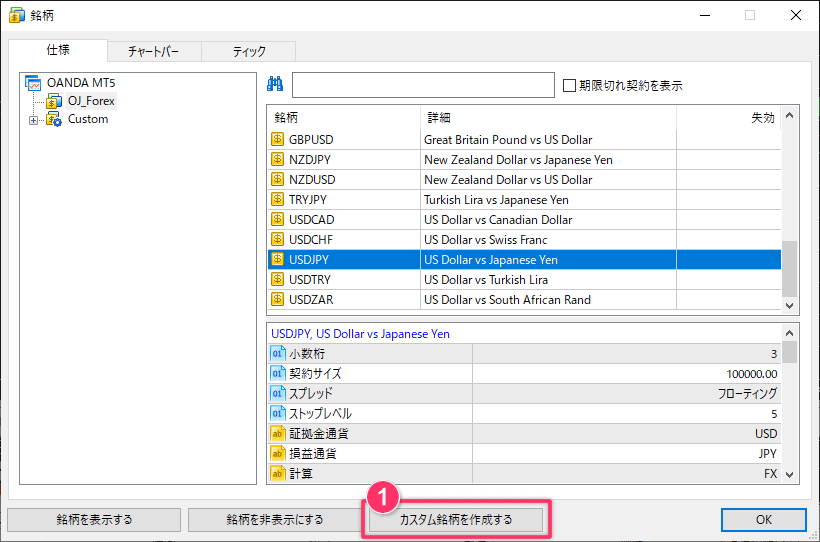Screen dimensions: 820x542
Task: Click 'US Dollar vs Japanese Yen' description cell
Action: (549, 259)
